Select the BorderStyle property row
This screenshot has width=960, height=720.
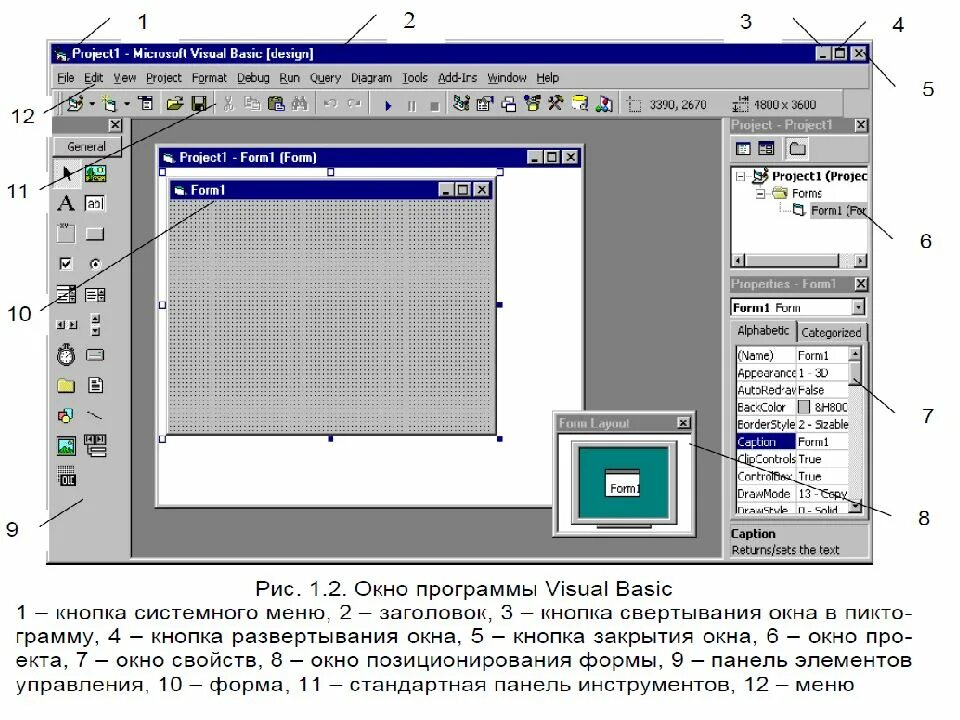792,424
